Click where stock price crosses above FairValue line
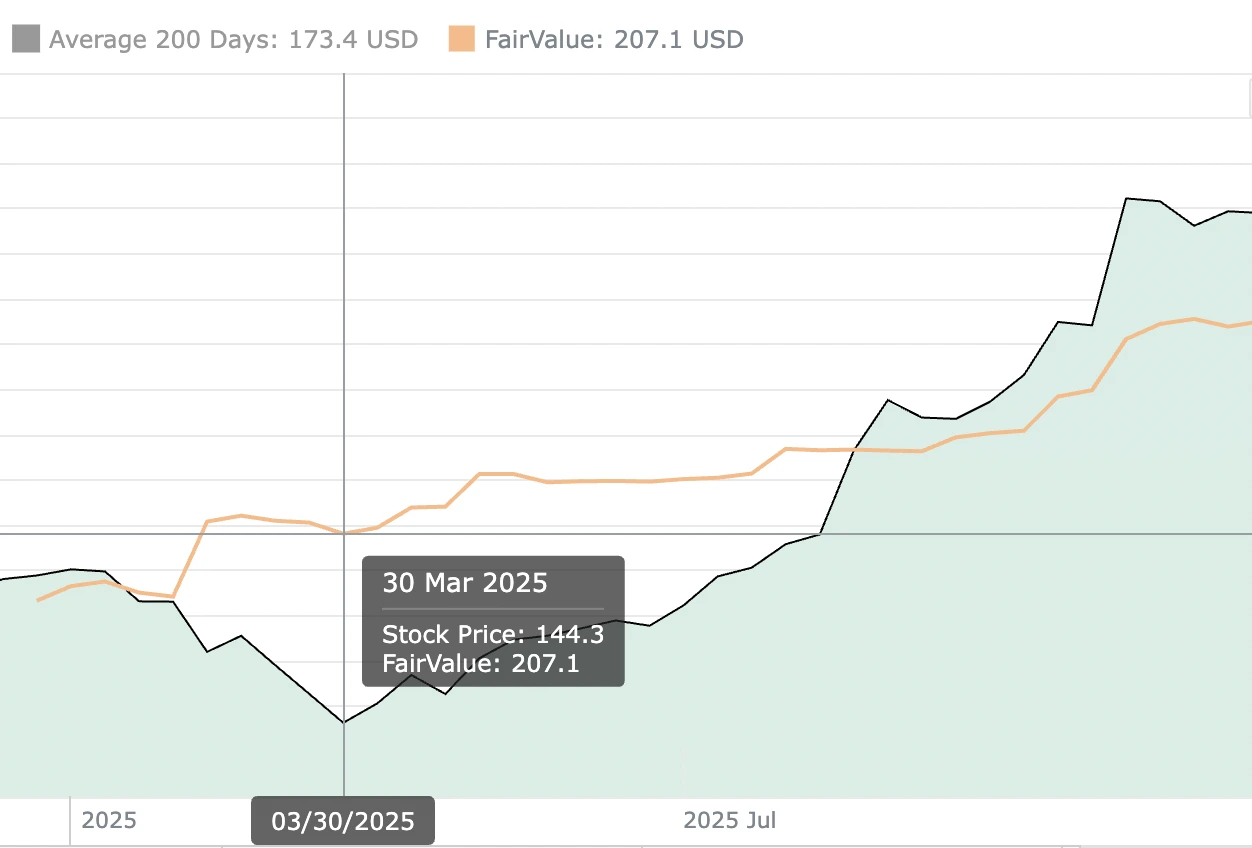1252x848 pixels. (854, 450)
